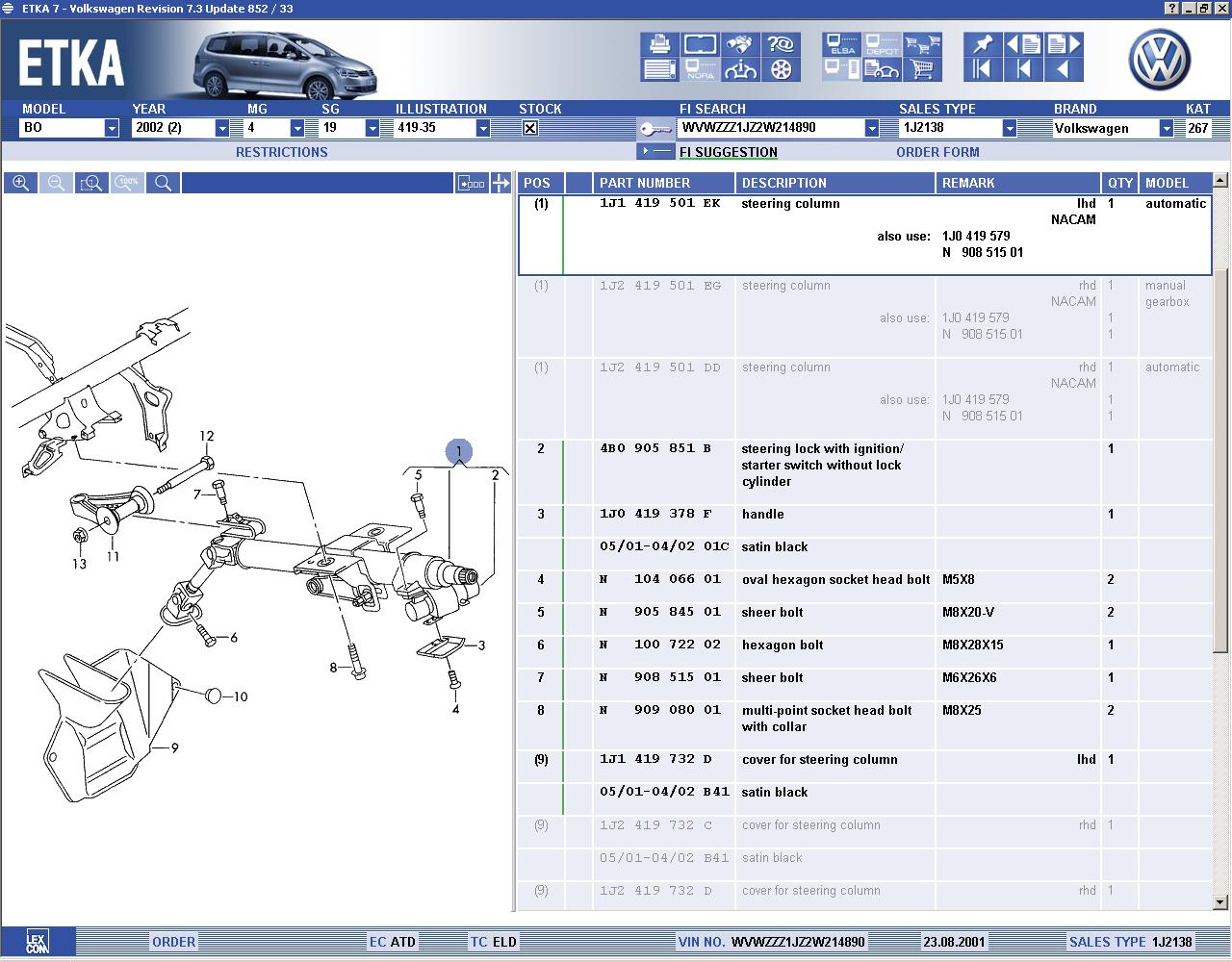
Task: Open the ILLUSTRATION dropdown 419-35
Action: point(483,128)
